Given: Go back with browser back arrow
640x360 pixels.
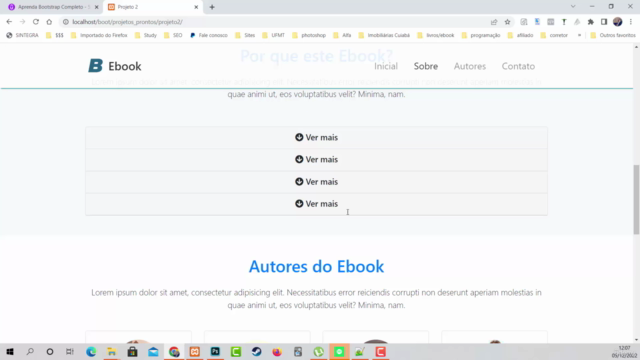Looking at the screenshot, I should point(9,22).
